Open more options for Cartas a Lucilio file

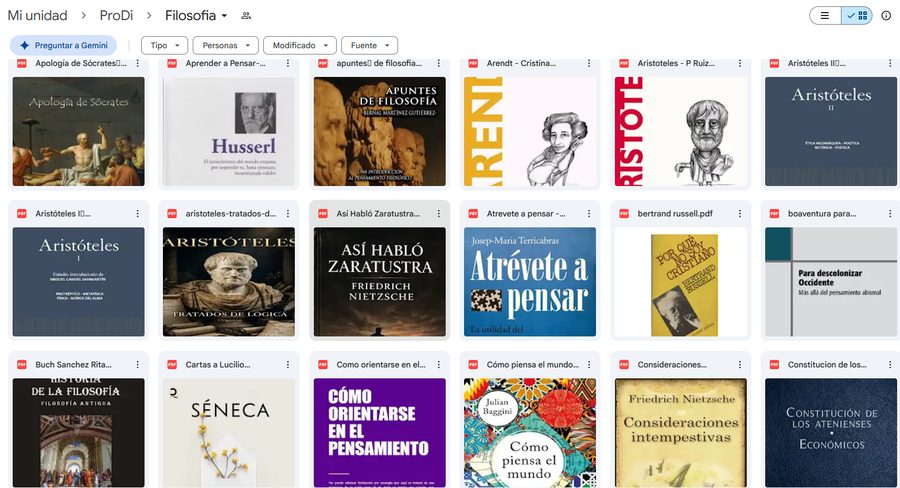288,365
